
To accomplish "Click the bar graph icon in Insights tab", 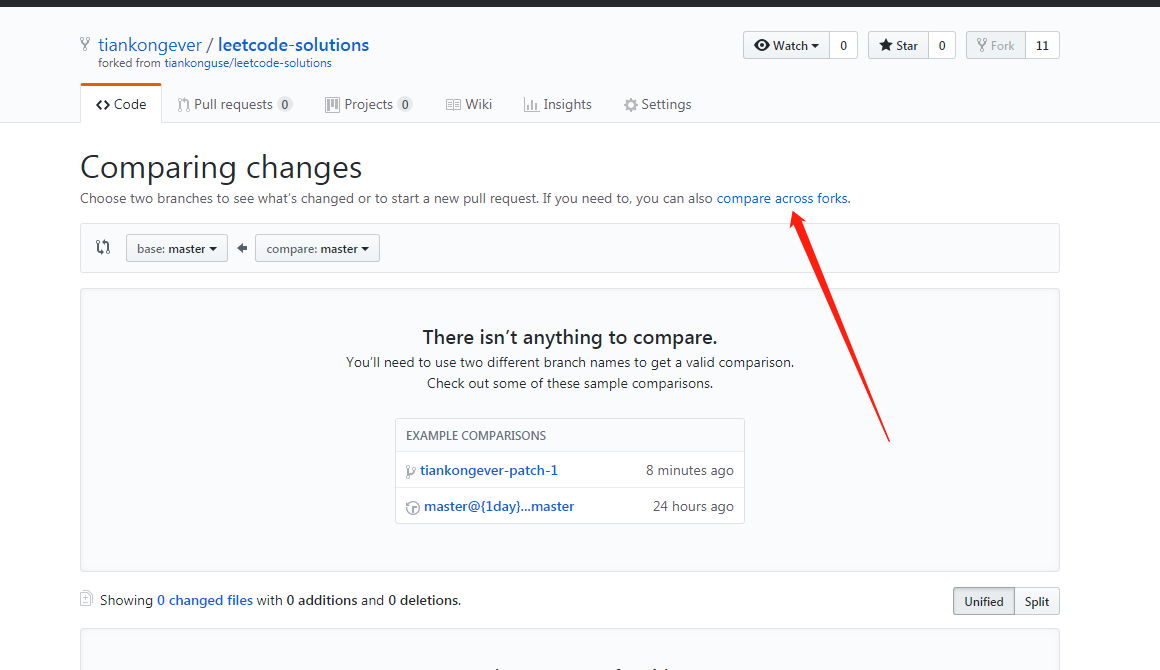I will coord(531,105).
